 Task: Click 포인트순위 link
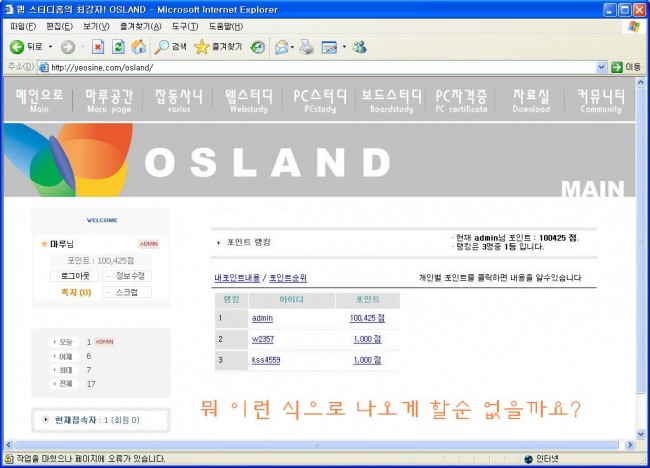pos(288,278)
